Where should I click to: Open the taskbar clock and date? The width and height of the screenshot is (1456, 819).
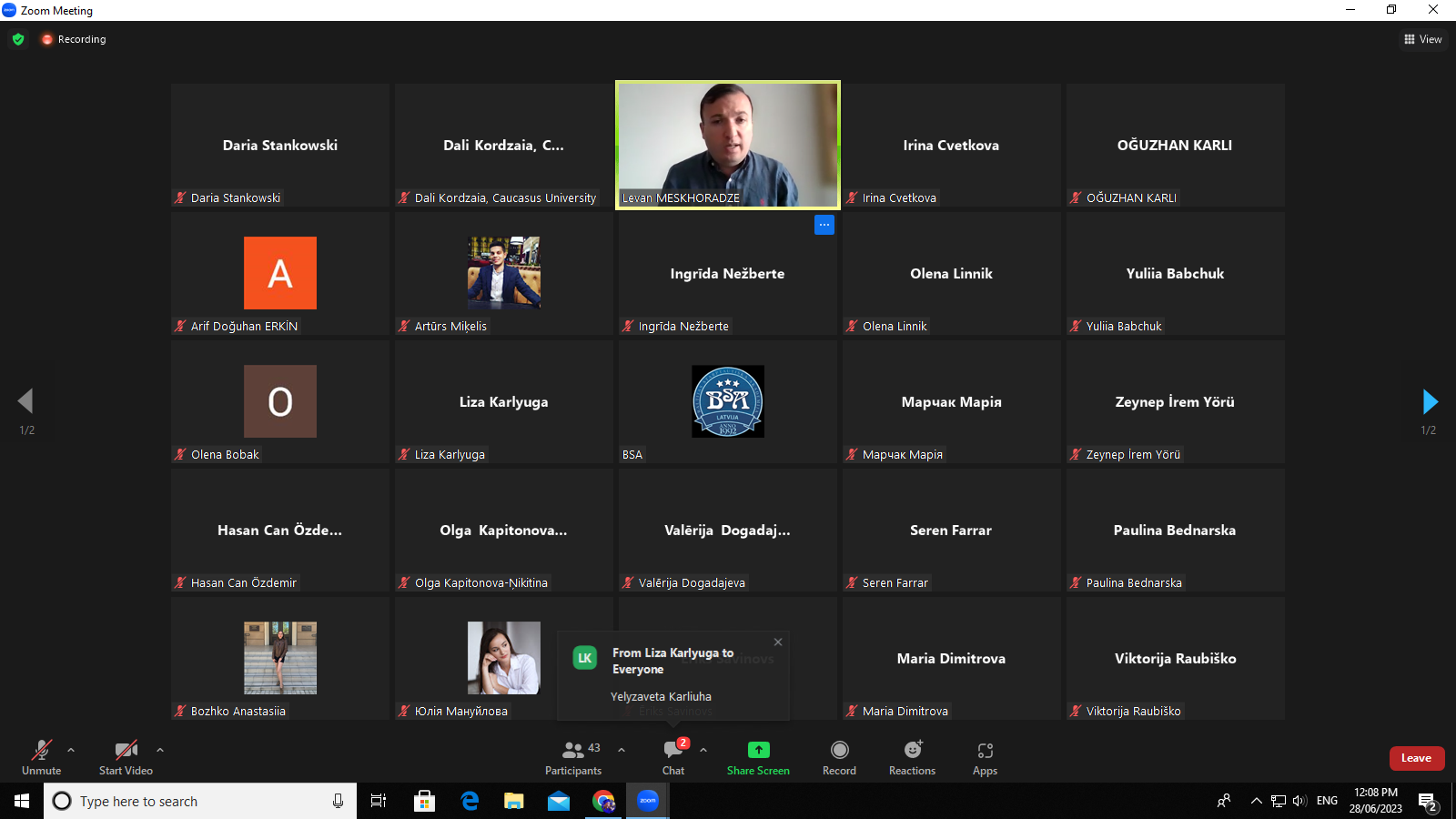(x=1376, y=801)
